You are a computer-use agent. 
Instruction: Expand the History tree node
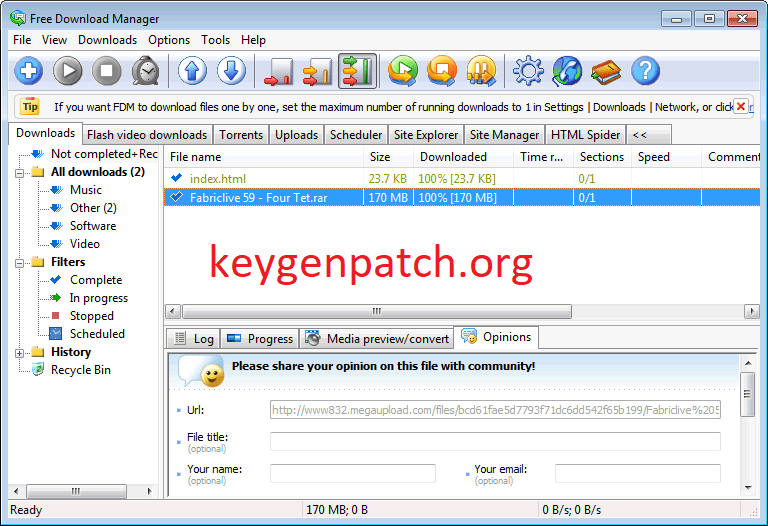pyautogui.click(x=19, y=353)
